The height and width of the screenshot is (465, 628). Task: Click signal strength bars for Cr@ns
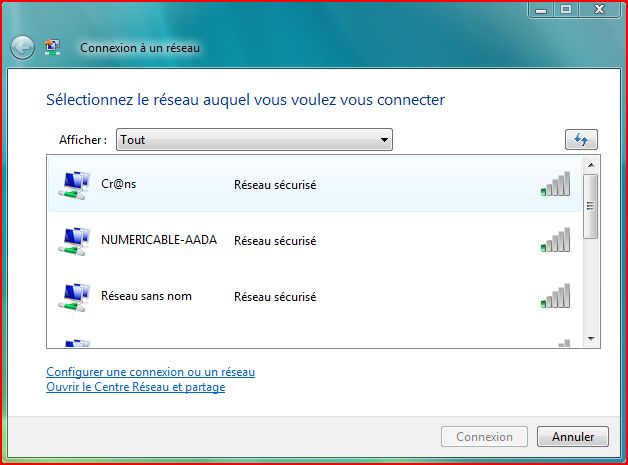(556, 184)
